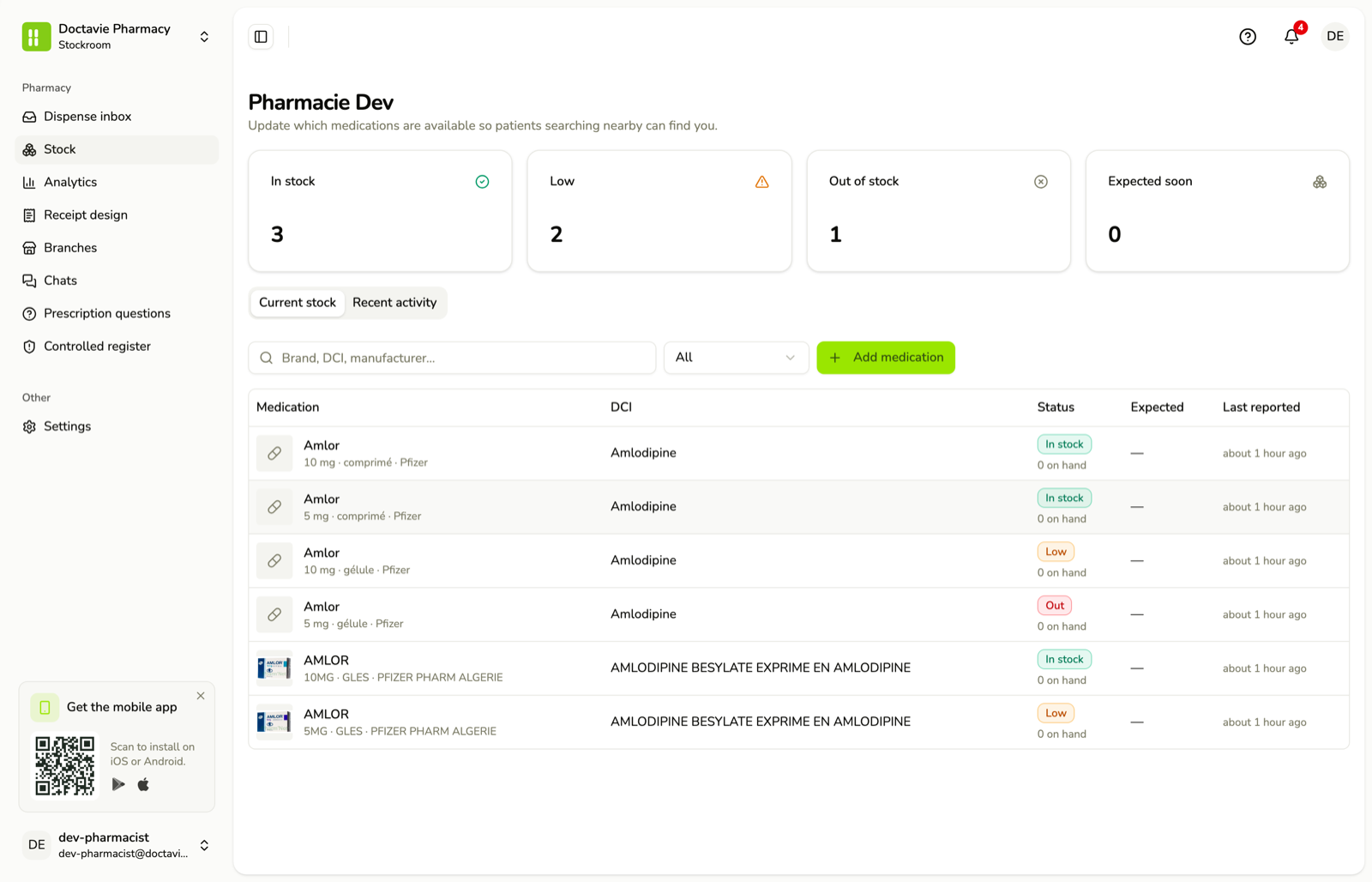Image resolution: width=1372 pixels, height=882 pixels.
Task: Open AMLOR 10MG GLES product thumbnail
Action: point(274,668)
